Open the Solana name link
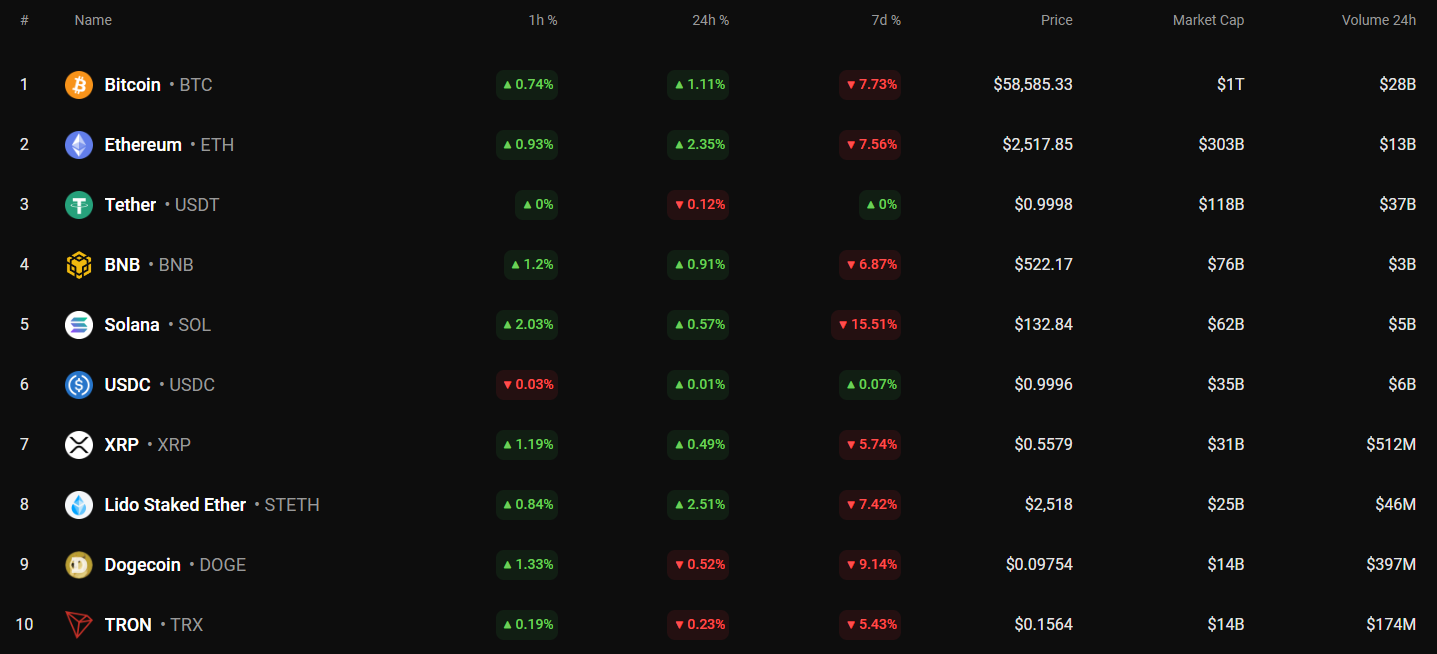This screenshot has height=654, width=1437. [x=132, y=325]
